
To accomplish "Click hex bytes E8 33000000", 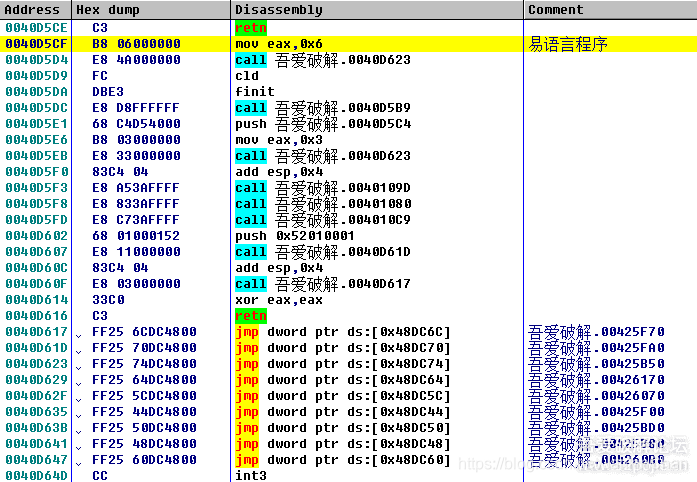I will 136,156.
